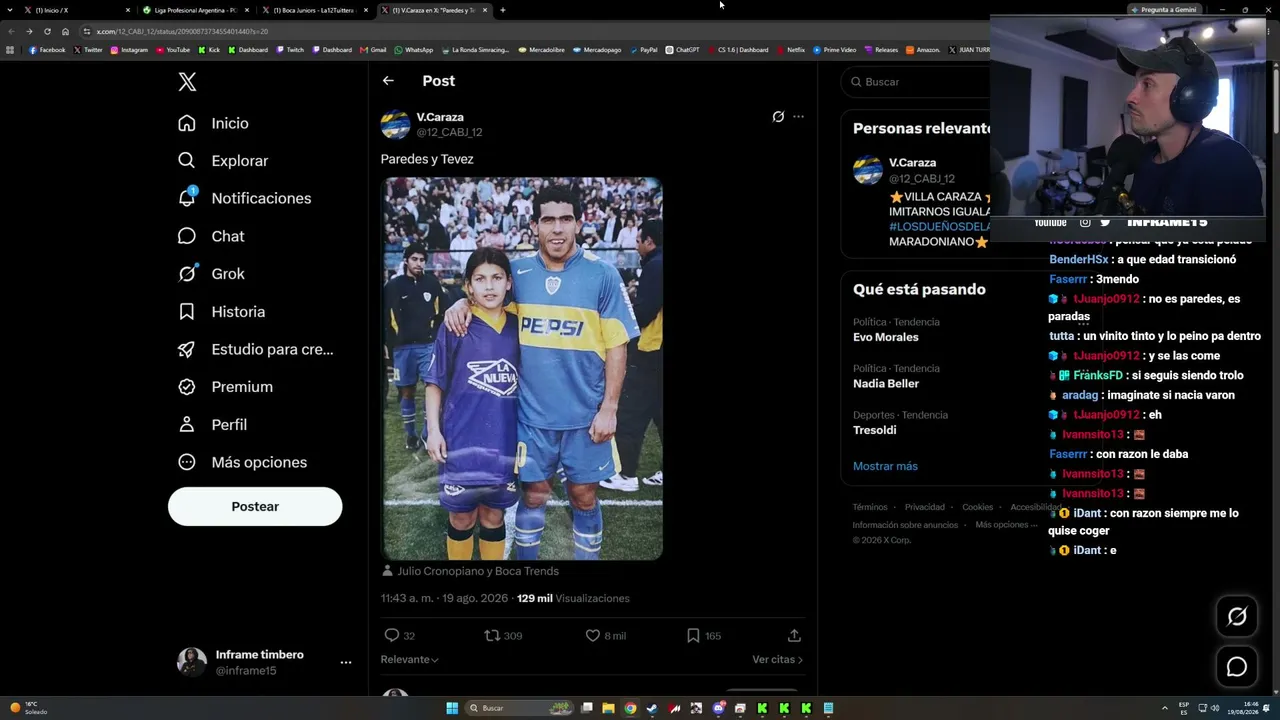Open the Twitch bookmark
Image resolution: width=1280 pixels, height=720 pixels.
pyautogui.click(x=290, y=50)
